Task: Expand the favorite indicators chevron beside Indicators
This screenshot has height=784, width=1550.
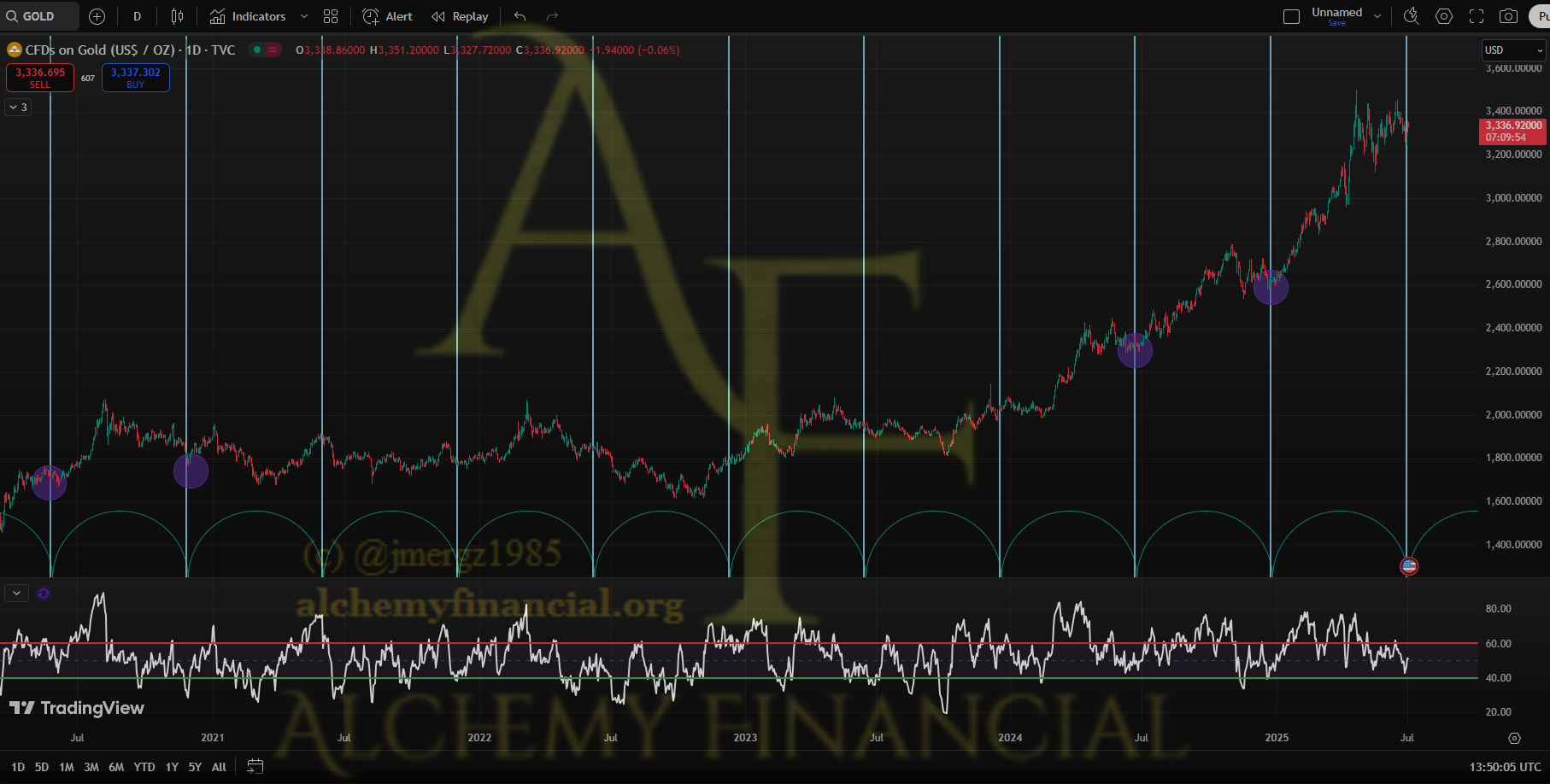Action: click(304, 16)
